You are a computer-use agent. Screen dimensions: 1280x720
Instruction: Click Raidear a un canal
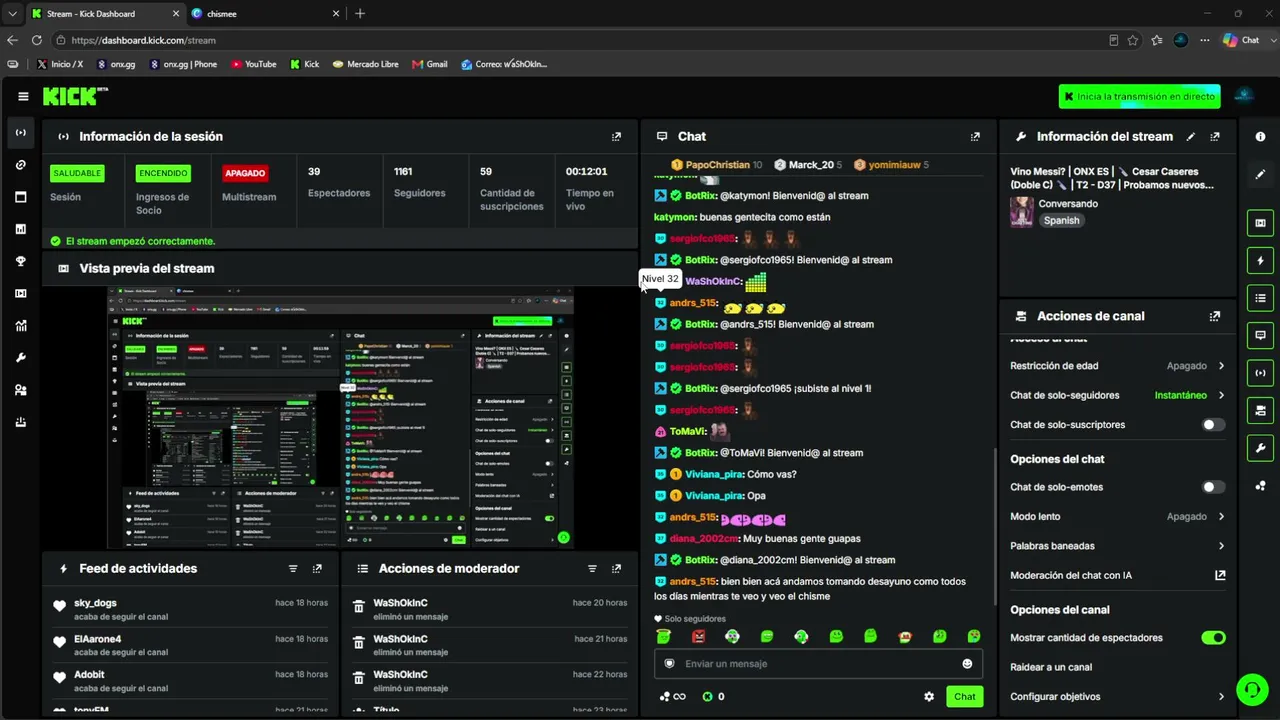(x=1051, y=667)
